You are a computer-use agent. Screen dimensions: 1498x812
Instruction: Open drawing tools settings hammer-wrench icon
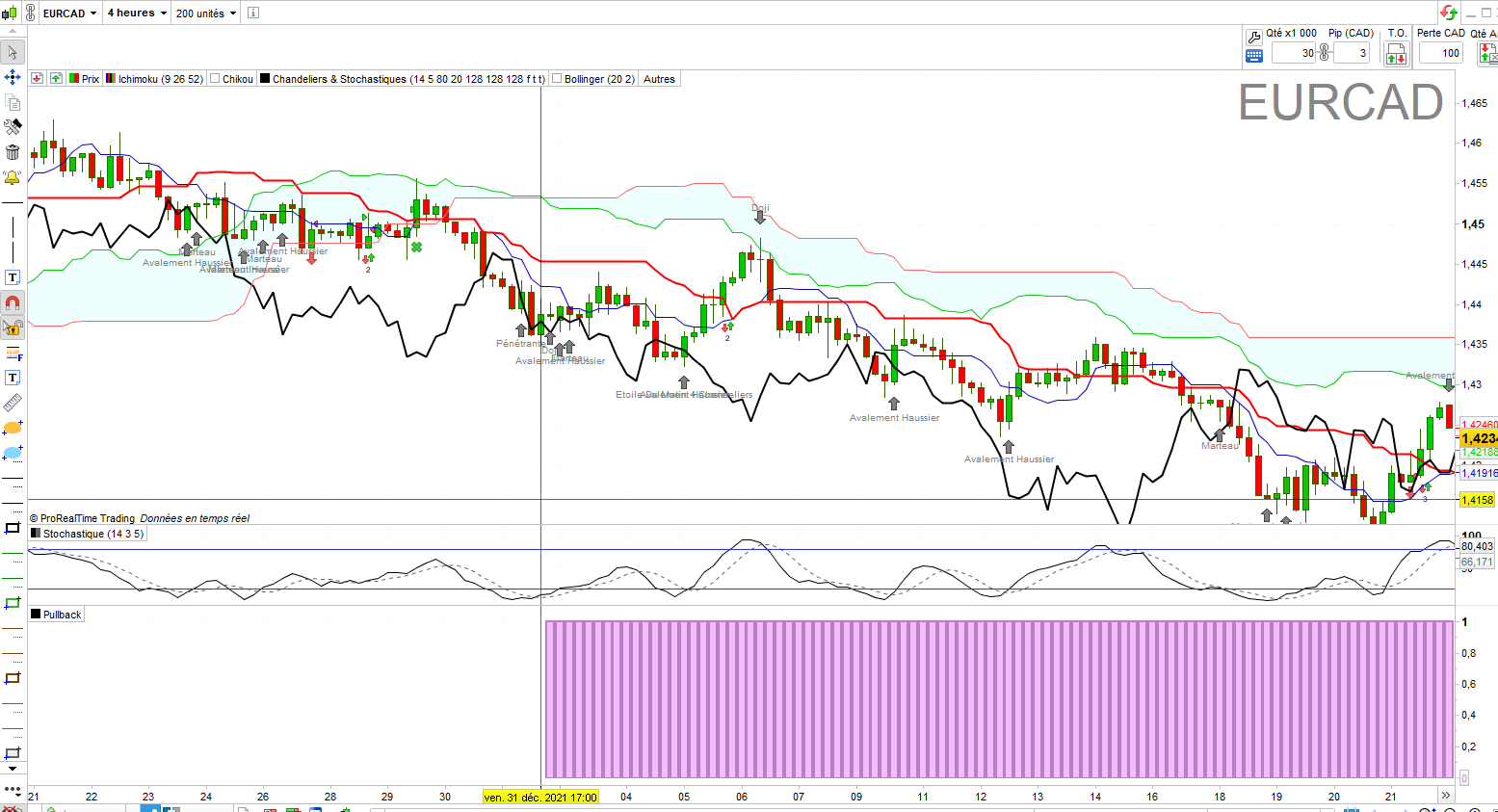pyautogui.click(x=13, y=127)
